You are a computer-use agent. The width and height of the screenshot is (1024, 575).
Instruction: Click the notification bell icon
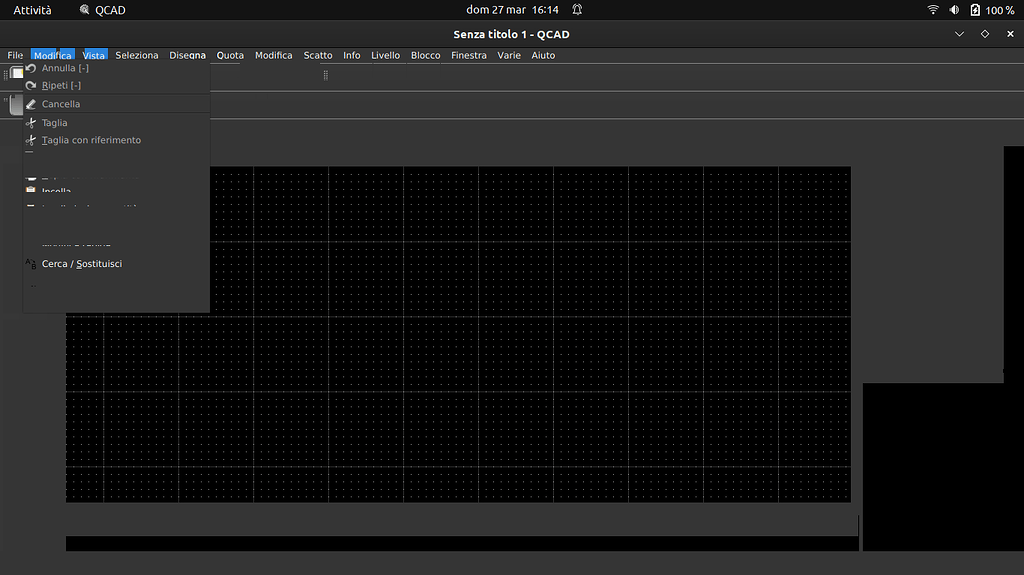point(577,10)
